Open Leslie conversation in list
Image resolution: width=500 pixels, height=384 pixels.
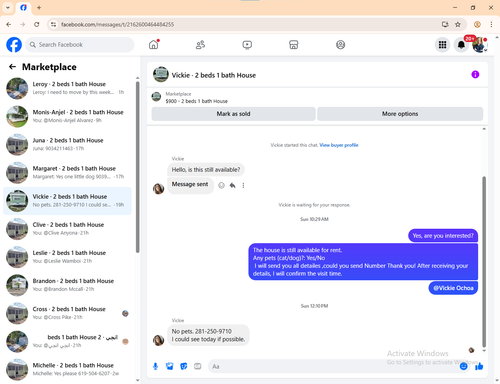(x=67, y=257)
